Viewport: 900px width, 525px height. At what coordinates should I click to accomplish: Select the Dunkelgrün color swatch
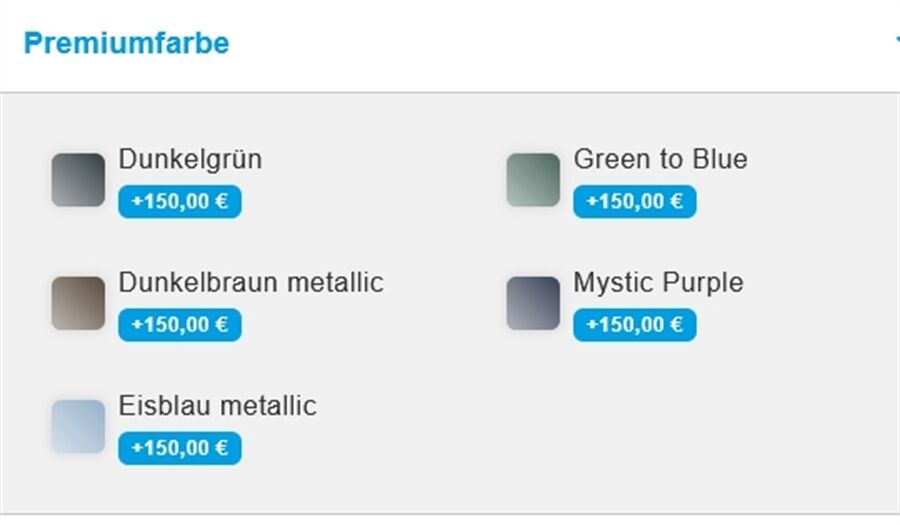(78, 180)
